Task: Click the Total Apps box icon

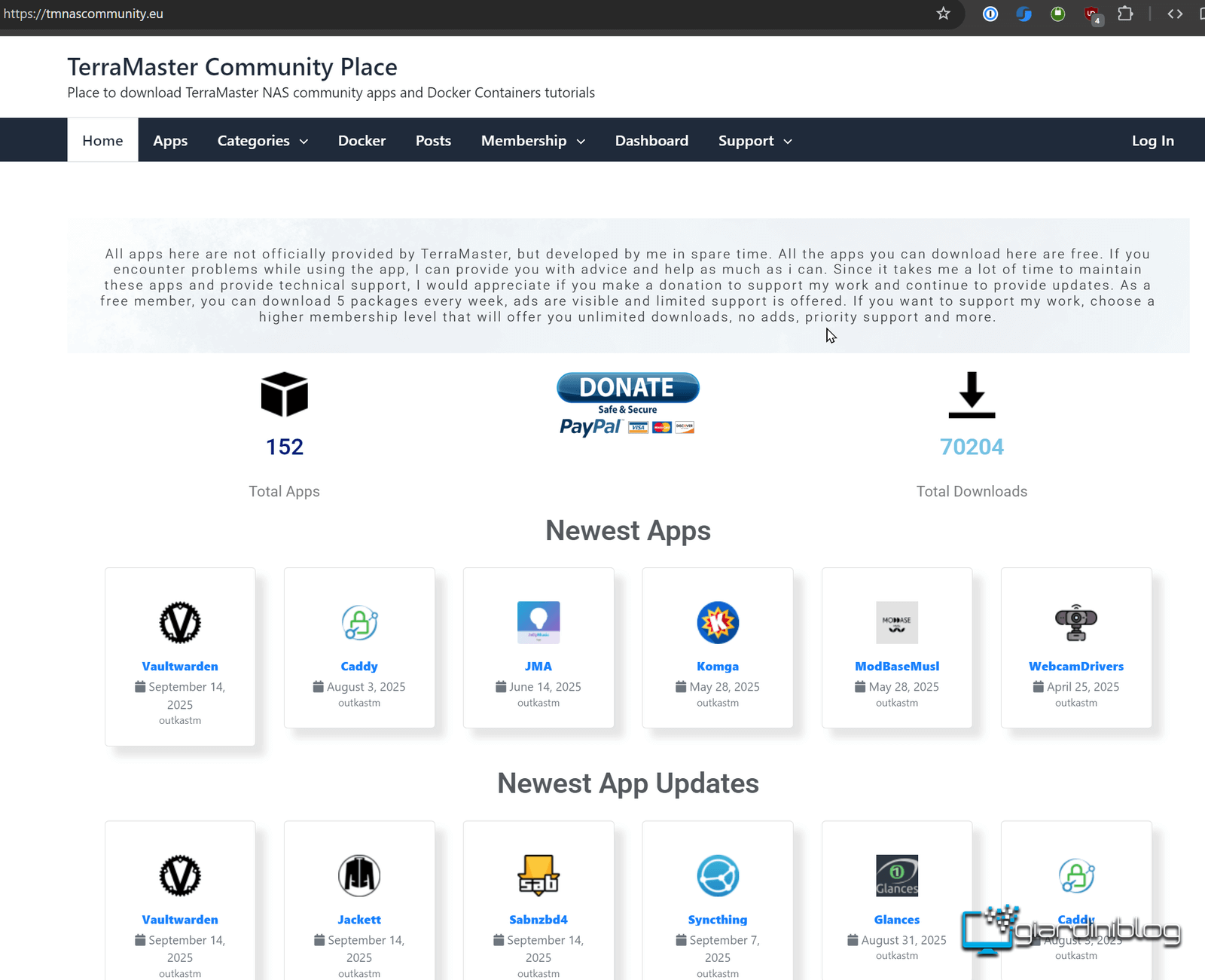Action: pos(285,394)
